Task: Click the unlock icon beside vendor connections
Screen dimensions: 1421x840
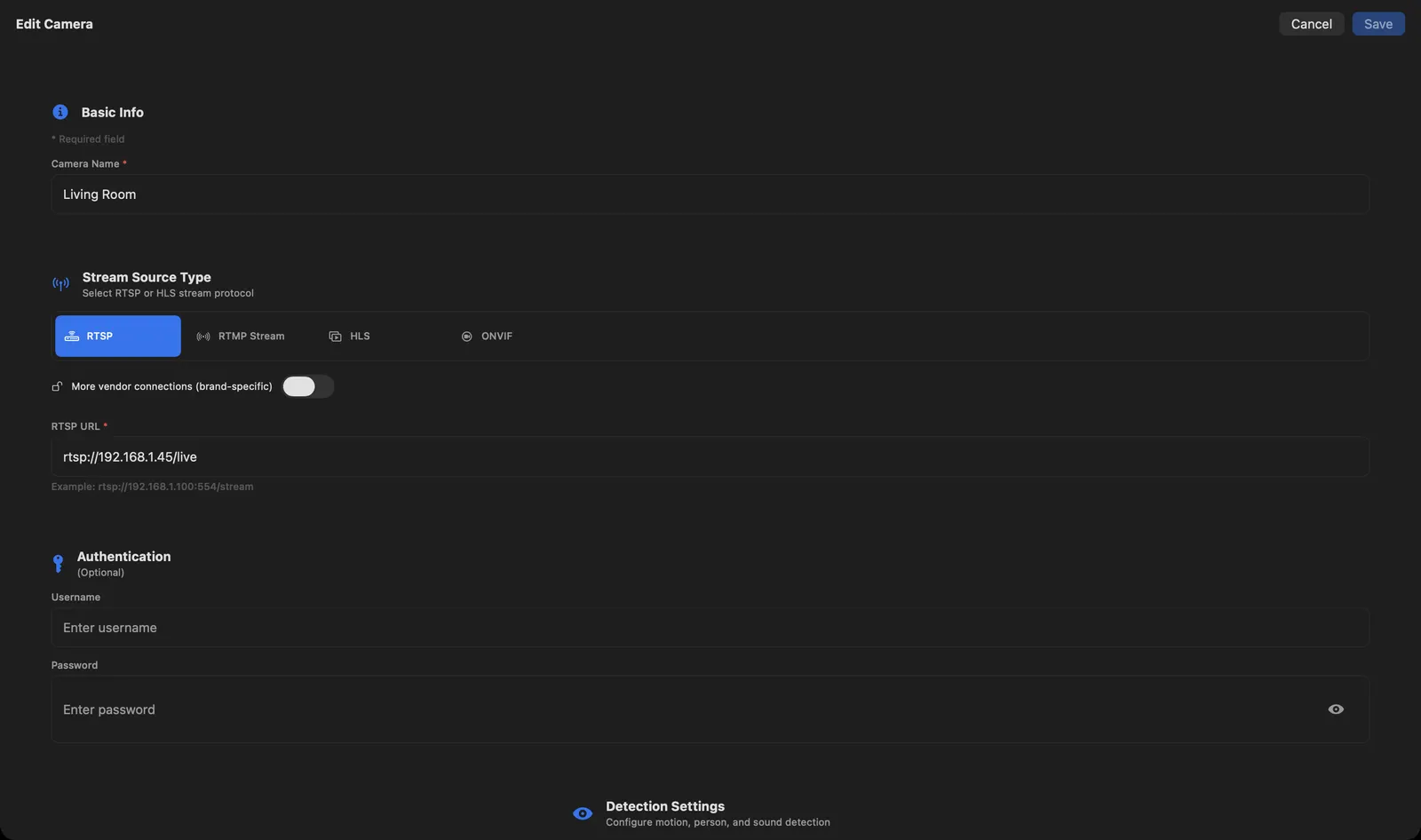Action: pyautogui.click(x=57, y=386)
